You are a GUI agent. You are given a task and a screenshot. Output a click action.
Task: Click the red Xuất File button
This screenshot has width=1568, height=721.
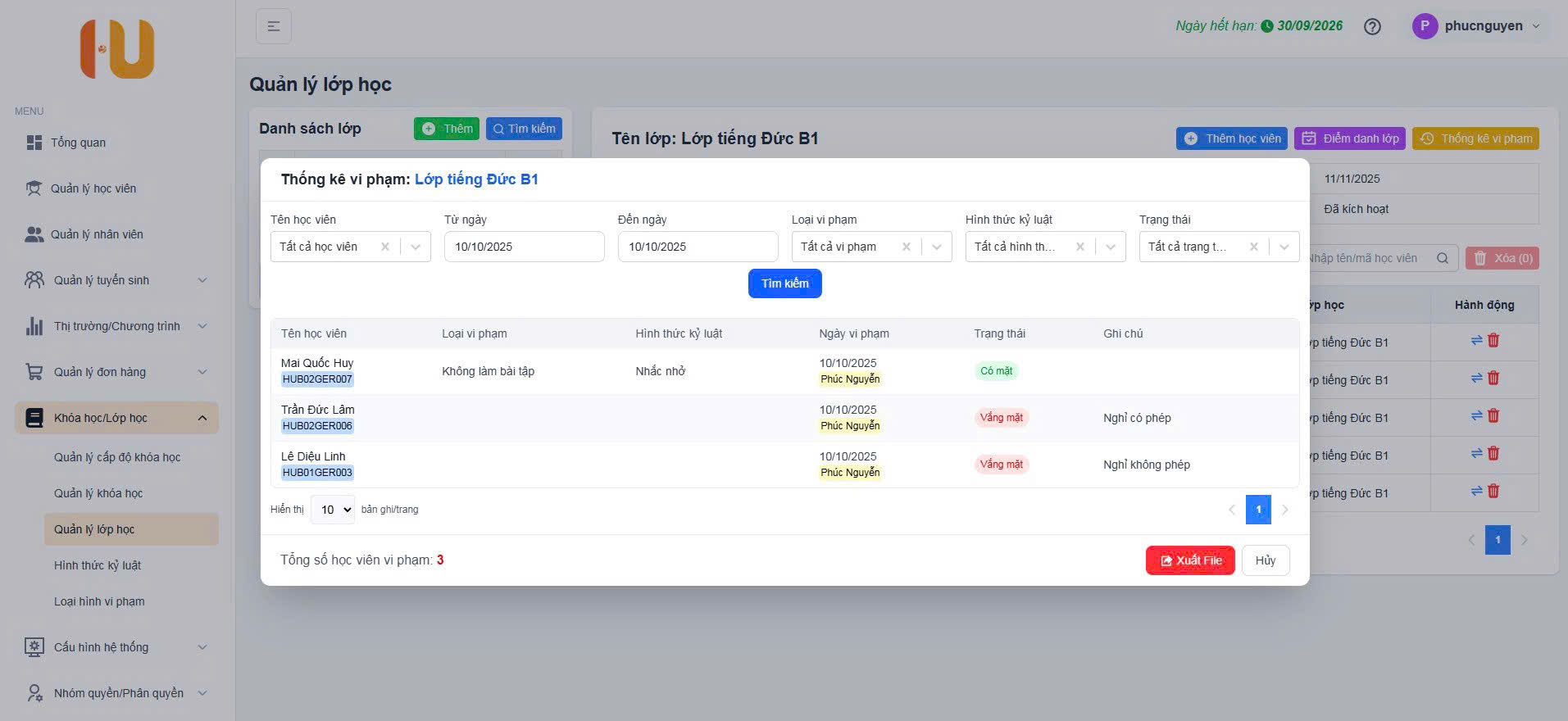(x=1190, y=560)
